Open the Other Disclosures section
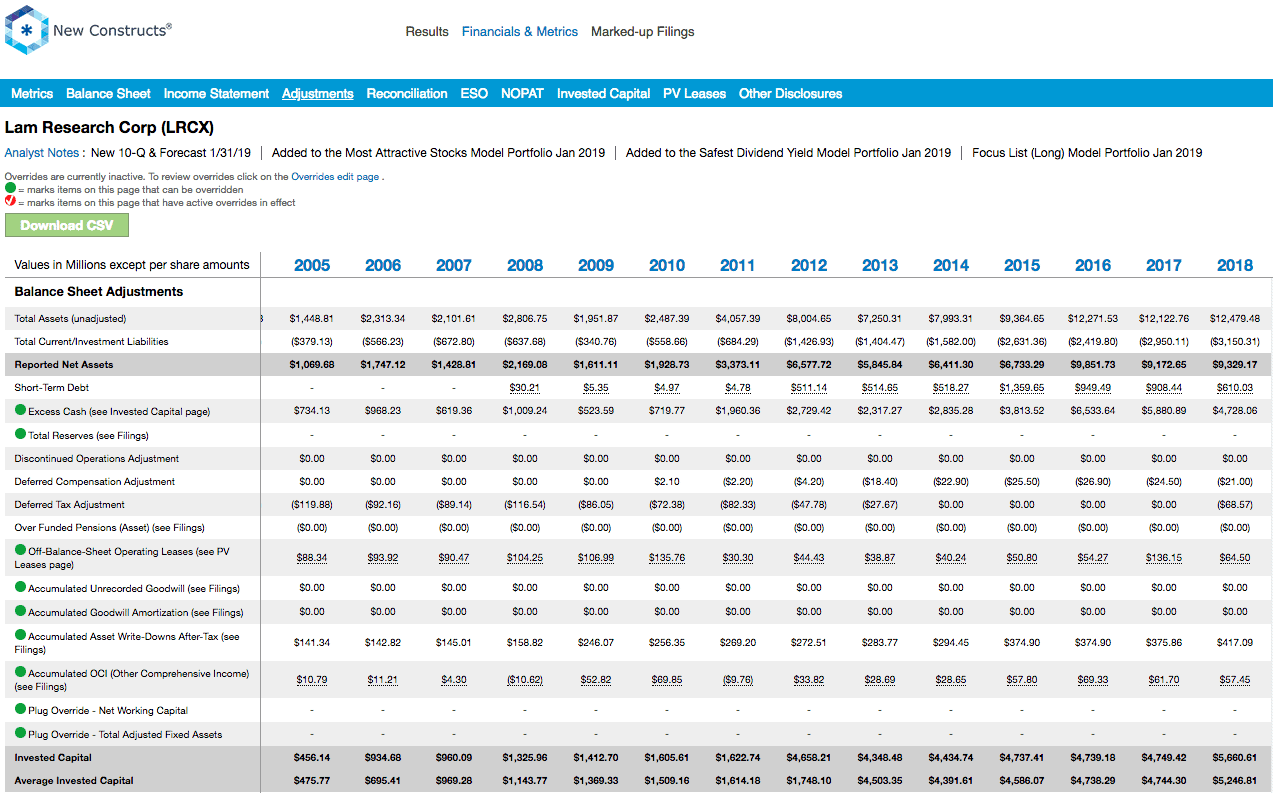Image resolution: width=1273 pixels, height=793 pixels. coord(790,94)
